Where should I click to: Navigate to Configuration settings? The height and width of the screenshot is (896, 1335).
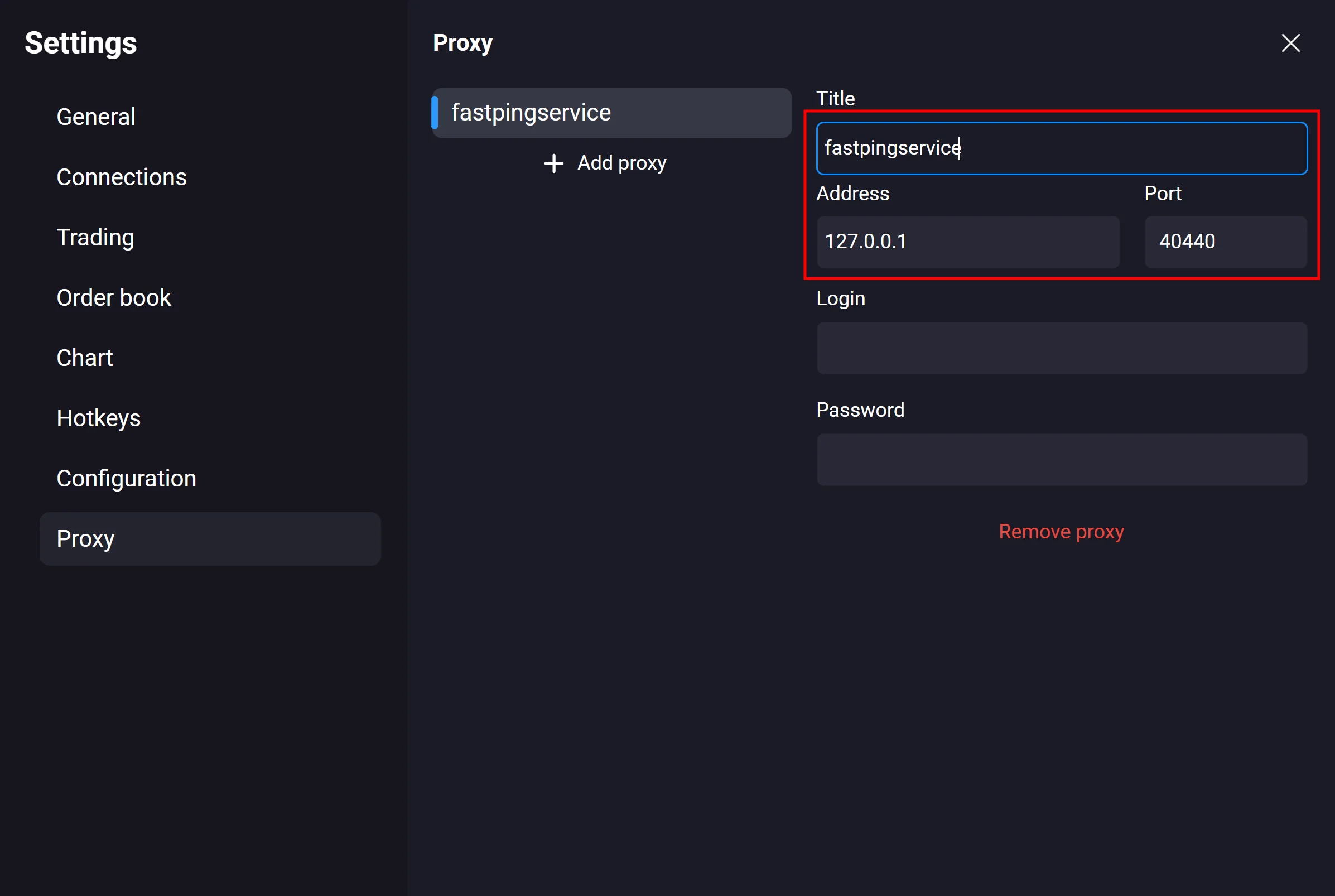coord(126,479)
